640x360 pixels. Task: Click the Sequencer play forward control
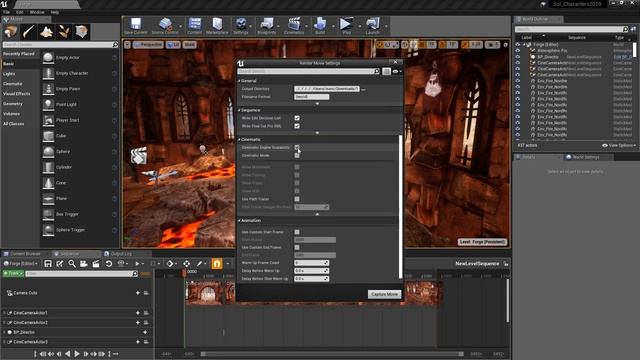77,354
